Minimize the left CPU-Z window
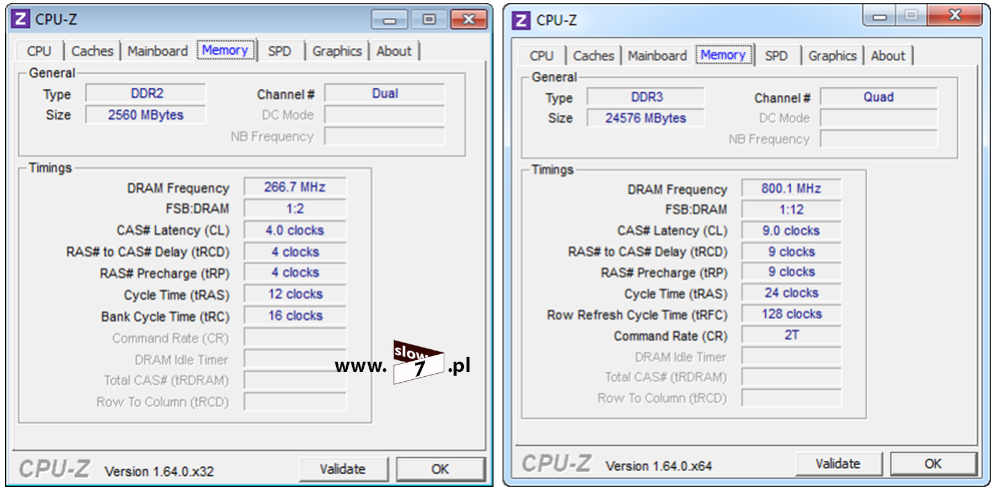This screenshot has width=994, height=491. pos(390,20)
